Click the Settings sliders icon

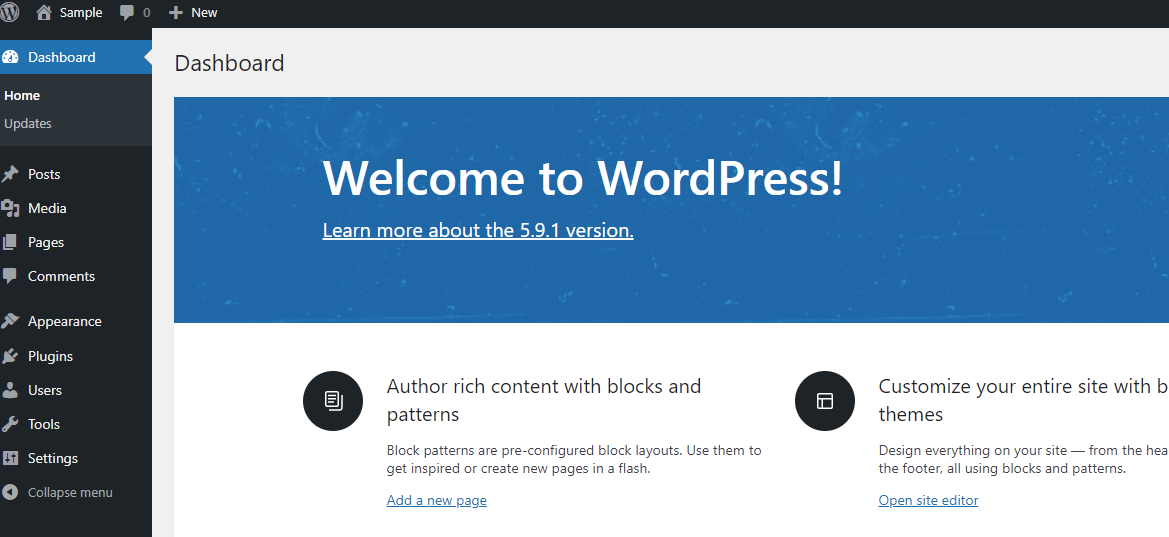coord(10,458)
